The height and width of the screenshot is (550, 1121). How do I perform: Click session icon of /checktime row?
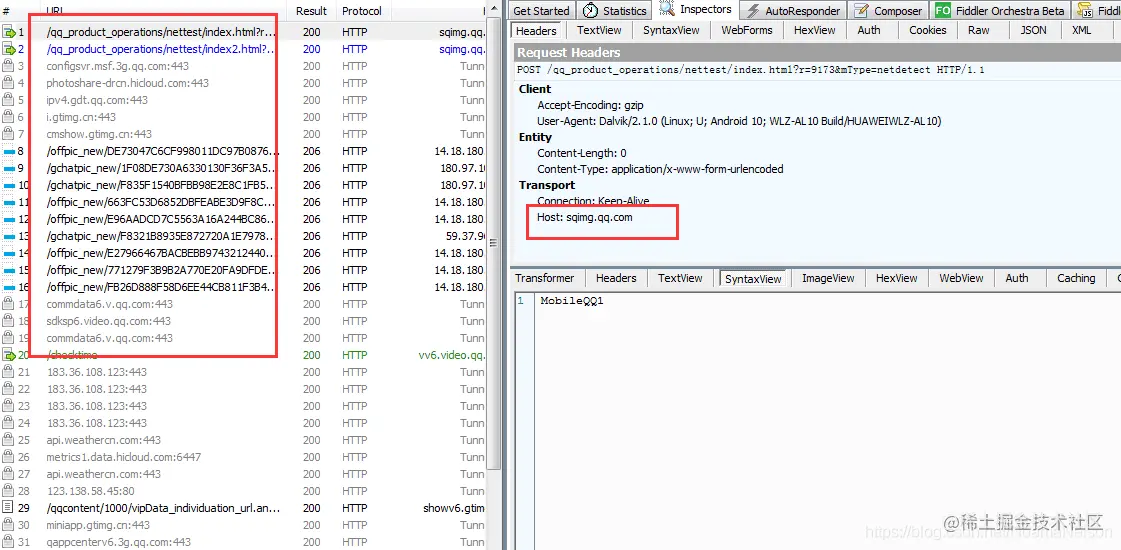click(9, 355)
